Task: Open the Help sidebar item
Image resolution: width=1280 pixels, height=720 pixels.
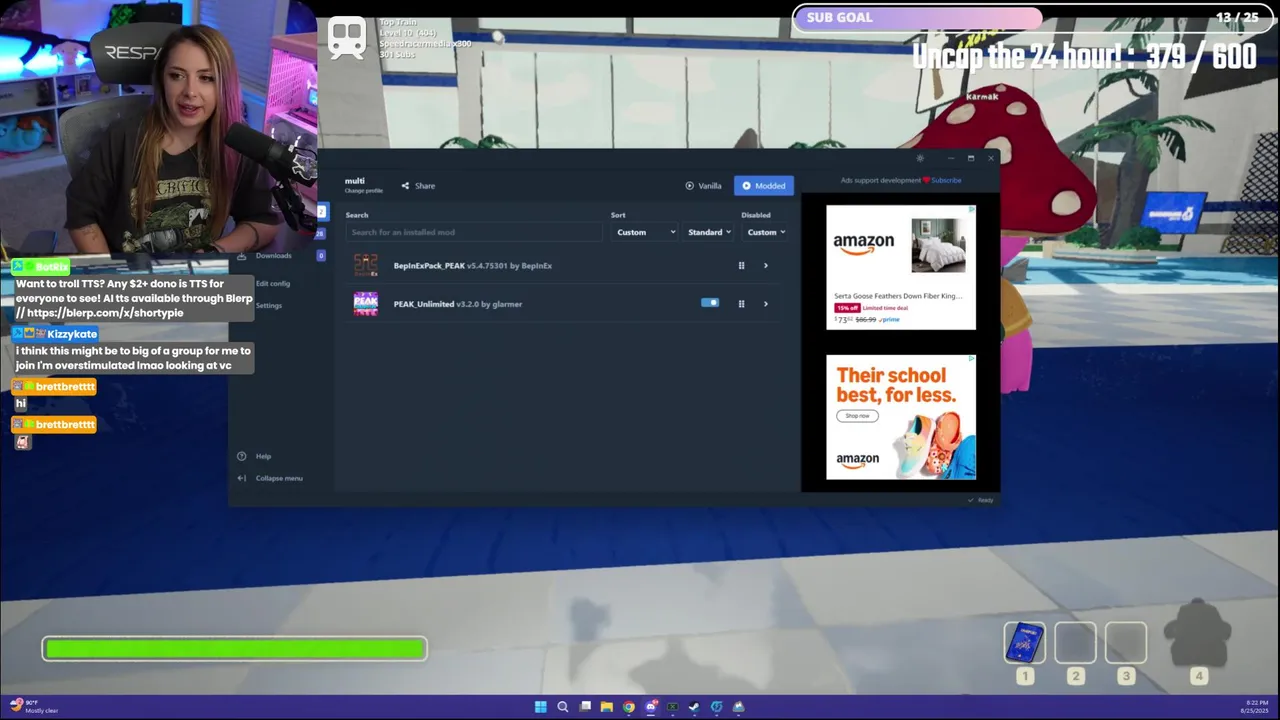Action: pos(263,456)
